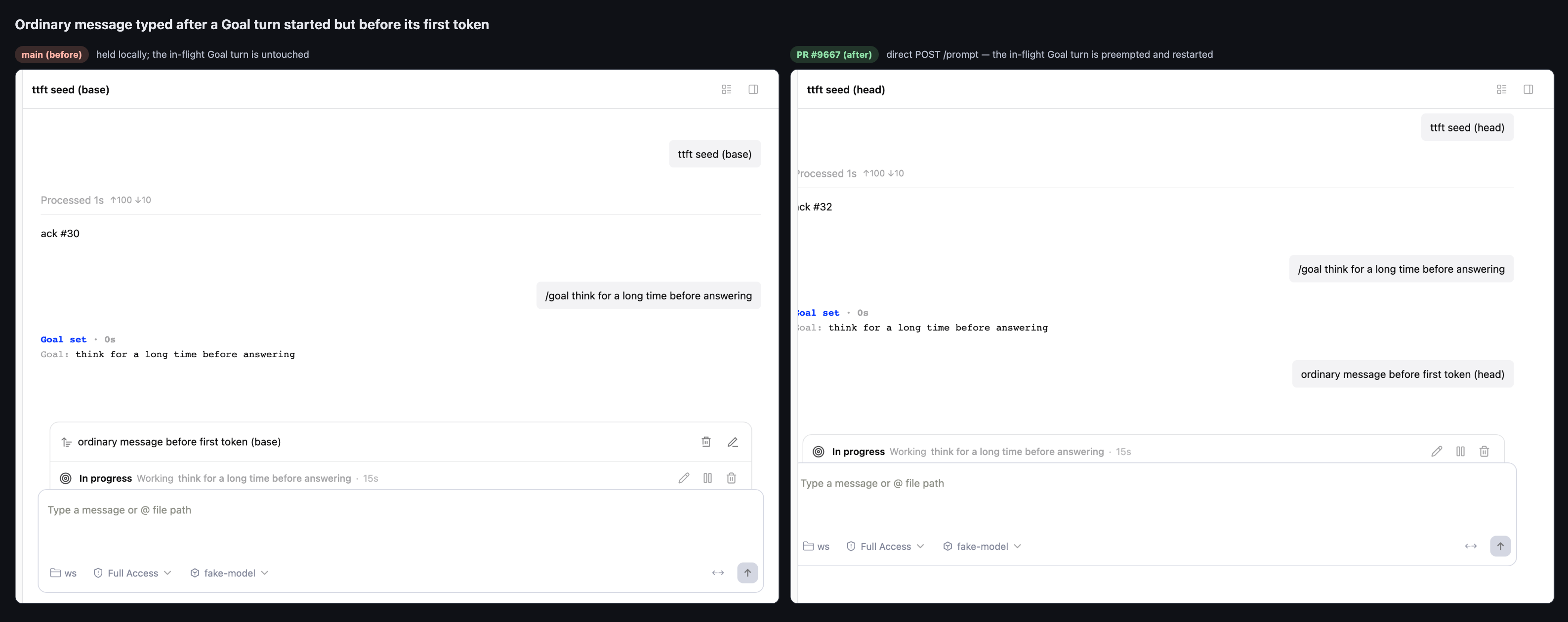The width and height of the screenshot is (1568, 622).
Task: Click the goal target icon in the base panel
Action: pyautogui.click(x=66, y=478)
